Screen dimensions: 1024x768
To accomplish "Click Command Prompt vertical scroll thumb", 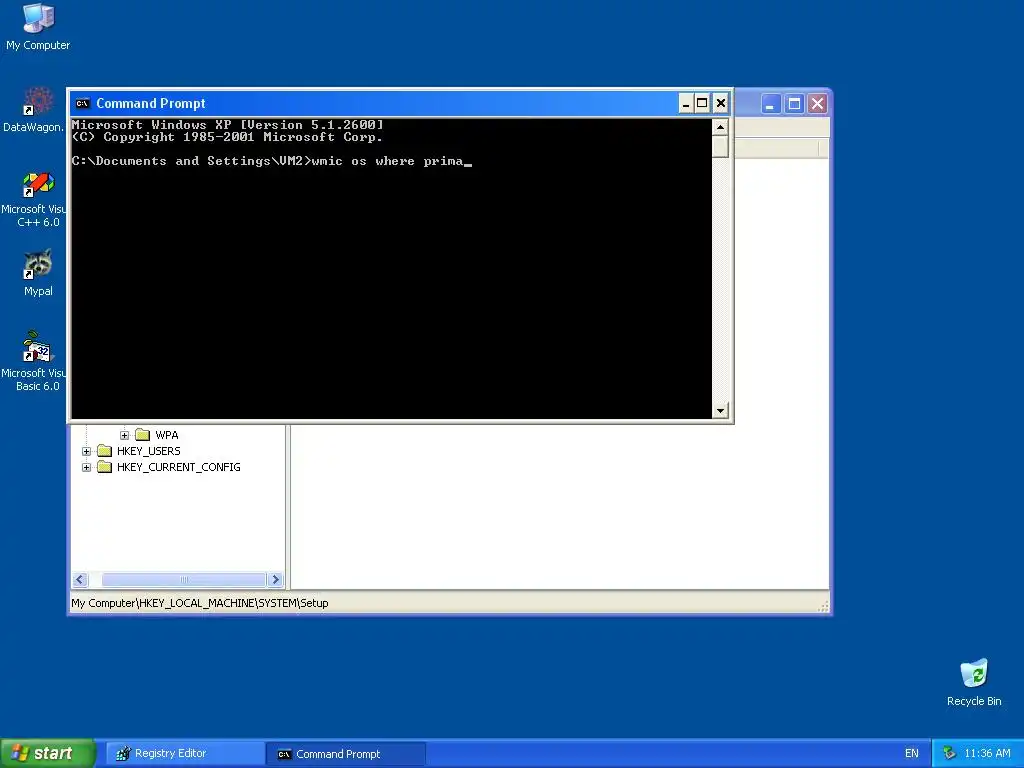I will click(720, 146).
